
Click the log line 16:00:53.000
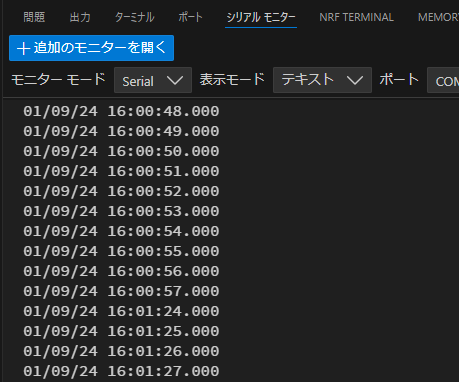pyautogui.click(x=121, y=211)
